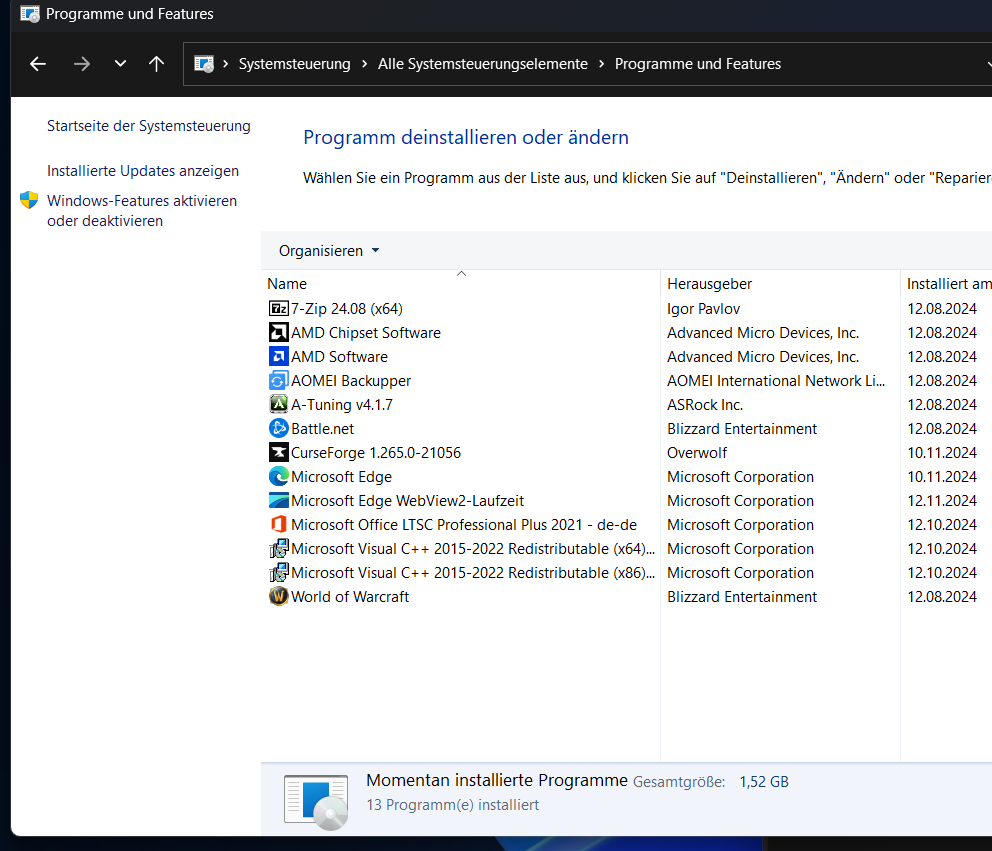Image resolution: width=992 pixels, height=851 pixels.
Task: Click the Edge WebView2-Laufzeit icon
Action: click(278, 500)
